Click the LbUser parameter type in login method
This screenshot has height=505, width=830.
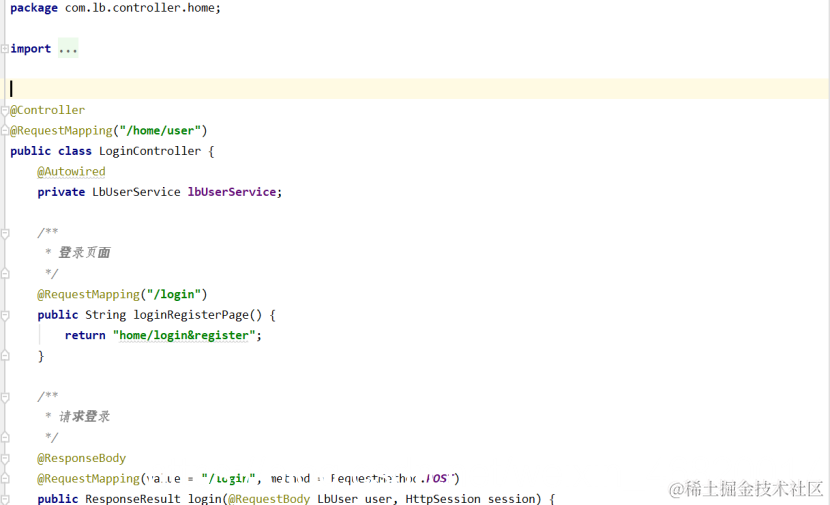point(337,499)
